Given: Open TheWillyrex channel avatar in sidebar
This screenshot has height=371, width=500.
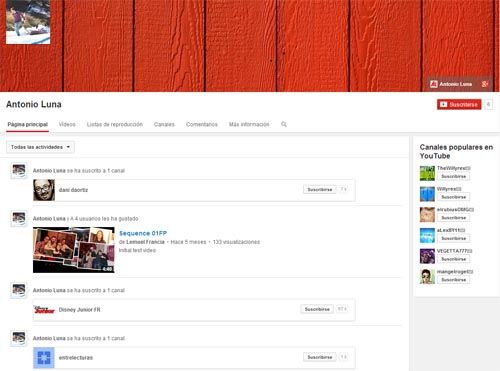Looking at the screenshot, I should pos(427,173).
